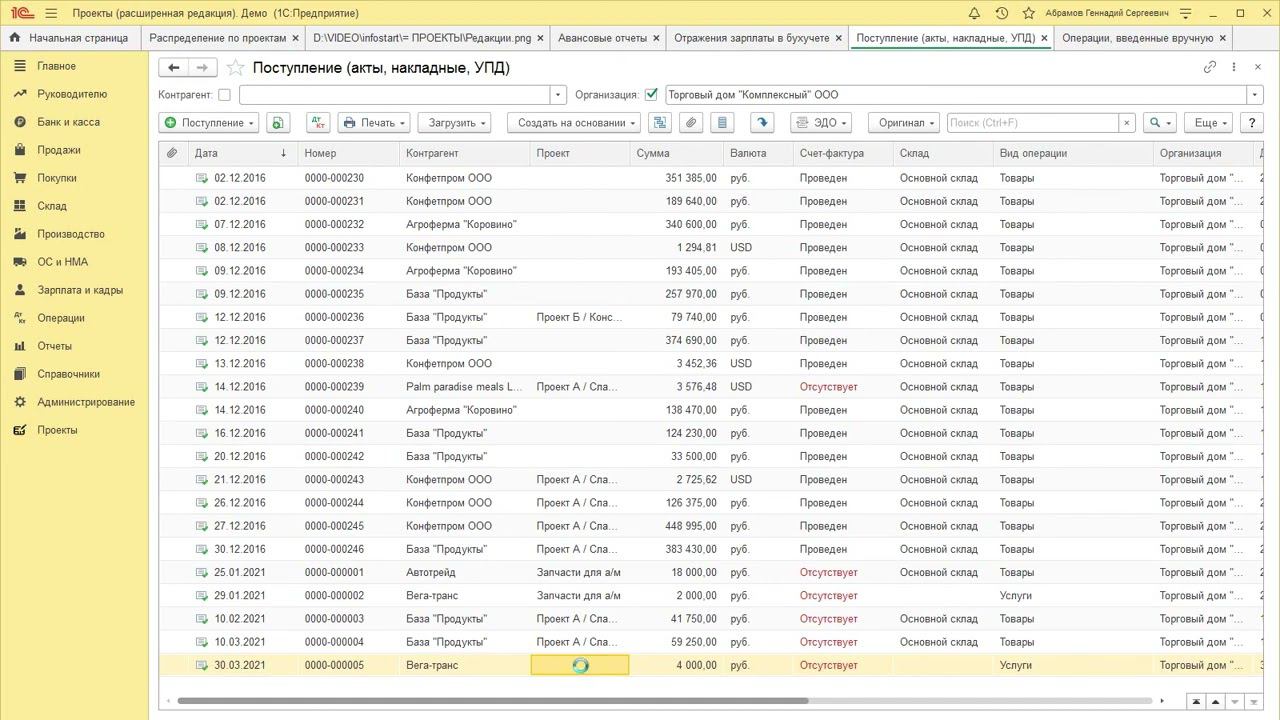Add page to favorites with star icon

pos(236,68)
